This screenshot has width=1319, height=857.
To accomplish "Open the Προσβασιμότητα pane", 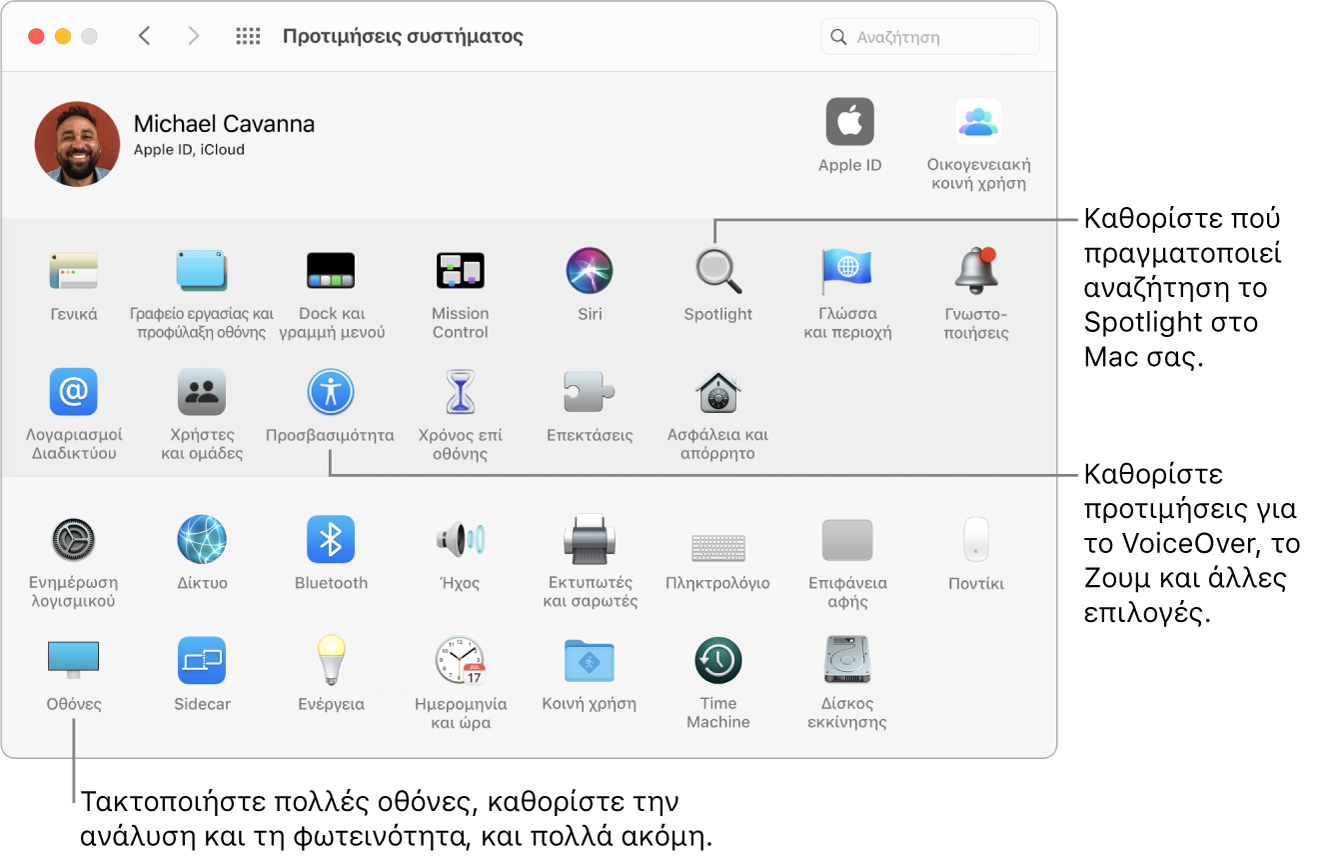I will [331, 392].
